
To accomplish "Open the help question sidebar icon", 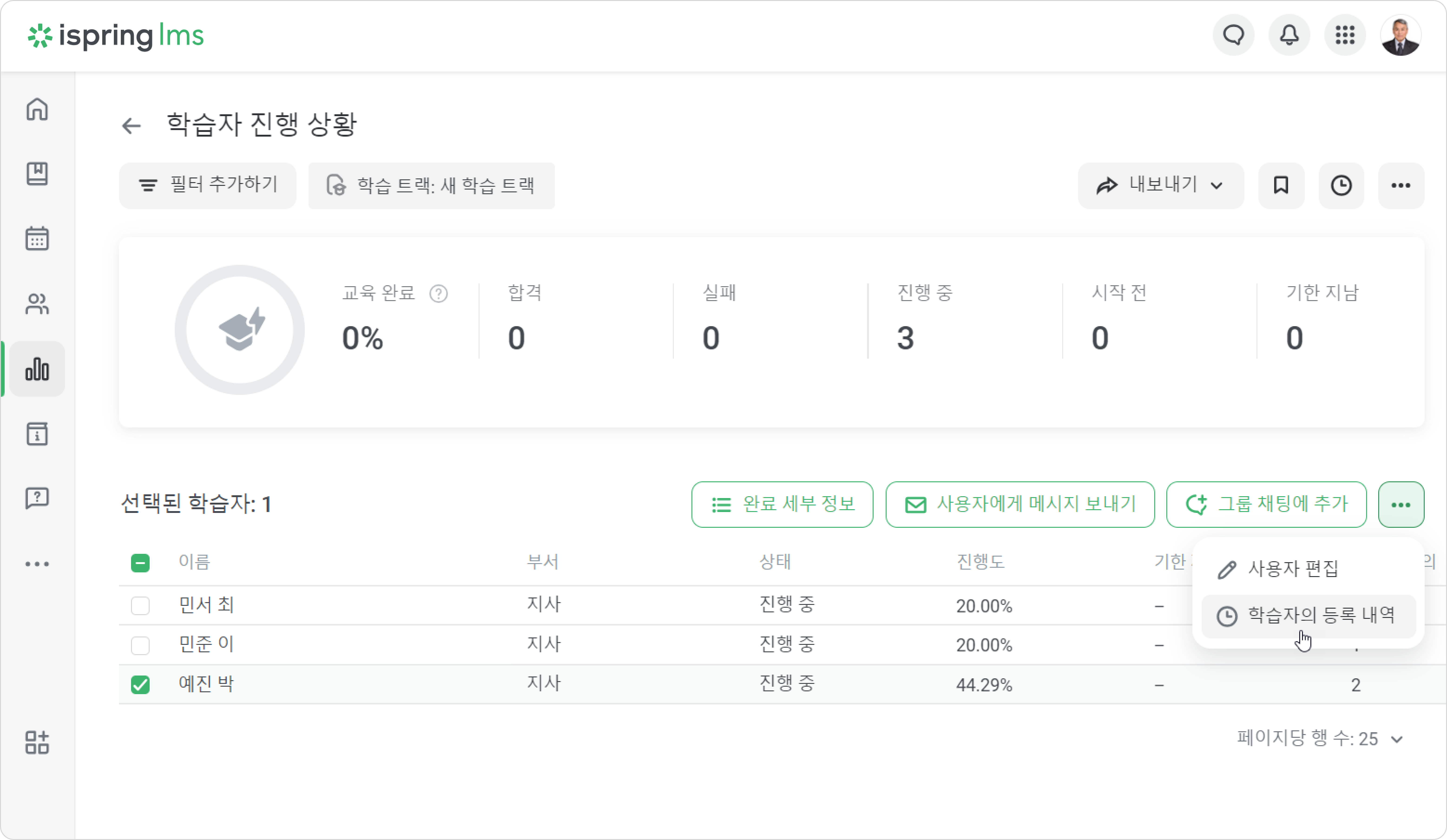I will coord(37,498).
